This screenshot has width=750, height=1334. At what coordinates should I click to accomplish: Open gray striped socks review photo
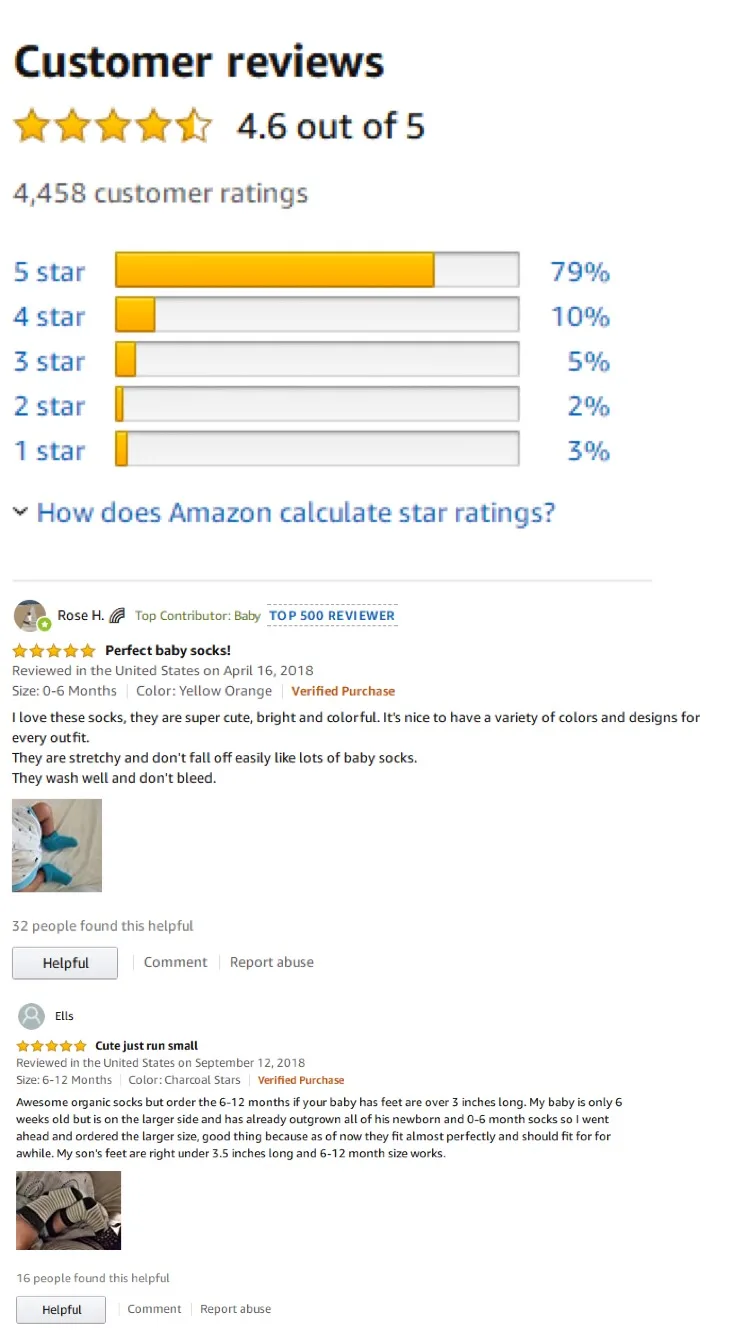tap(68, 1210)
